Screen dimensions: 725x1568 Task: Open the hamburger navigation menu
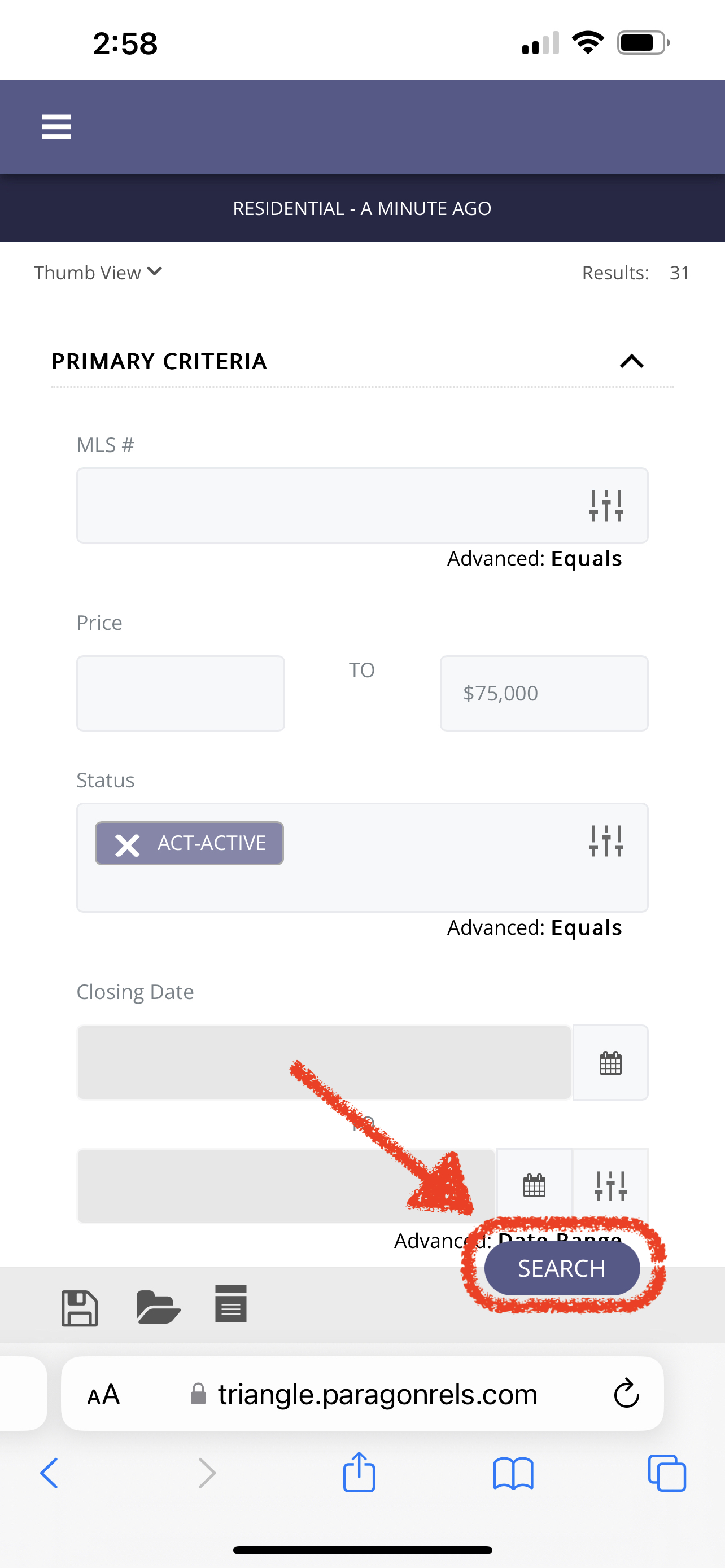point(56,126)
